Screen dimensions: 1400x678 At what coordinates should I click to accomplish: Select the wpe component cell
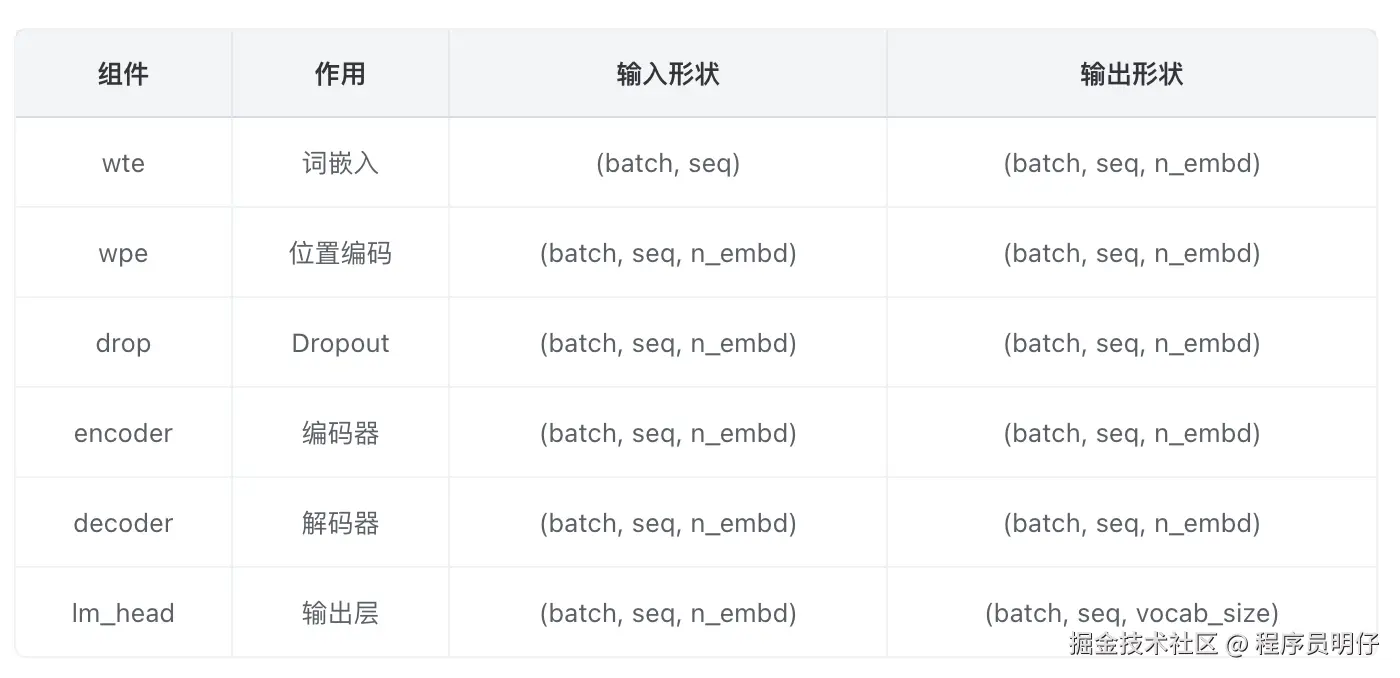[x=123, y=253]
